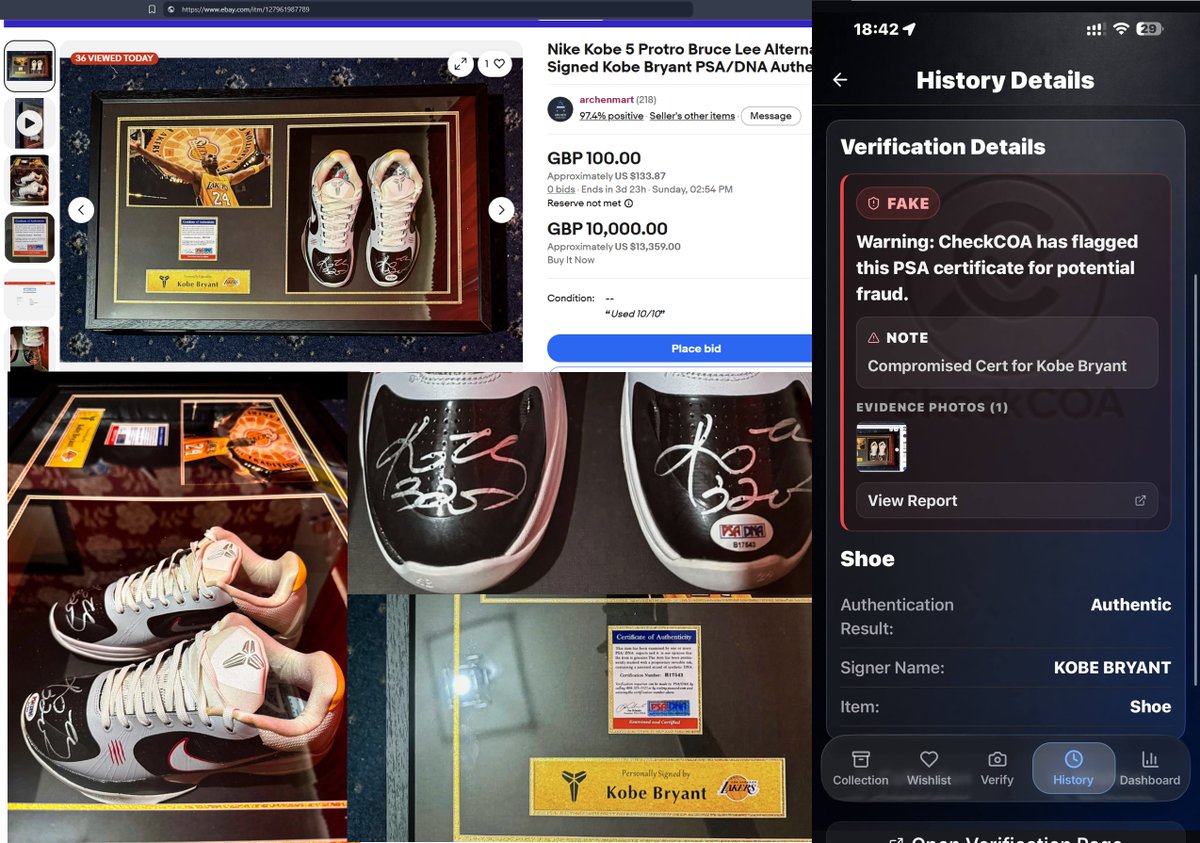Expand the listing photo to full screen
1200x843 pixels.
[460, 64]
